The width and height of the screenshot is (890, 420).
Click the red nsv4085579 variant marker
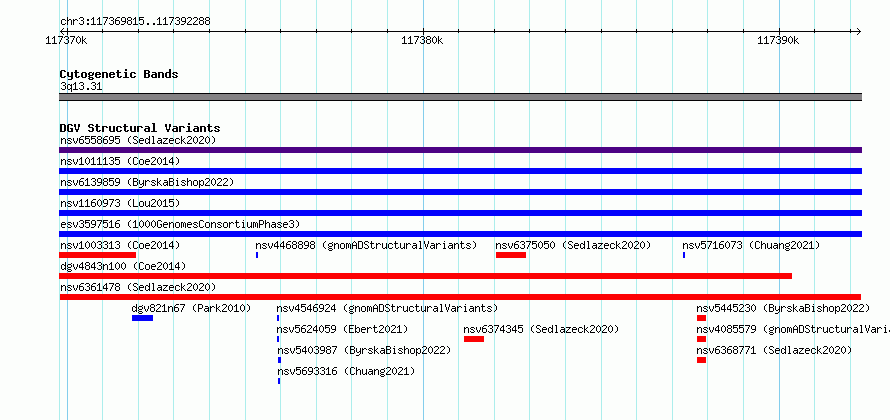702,339
